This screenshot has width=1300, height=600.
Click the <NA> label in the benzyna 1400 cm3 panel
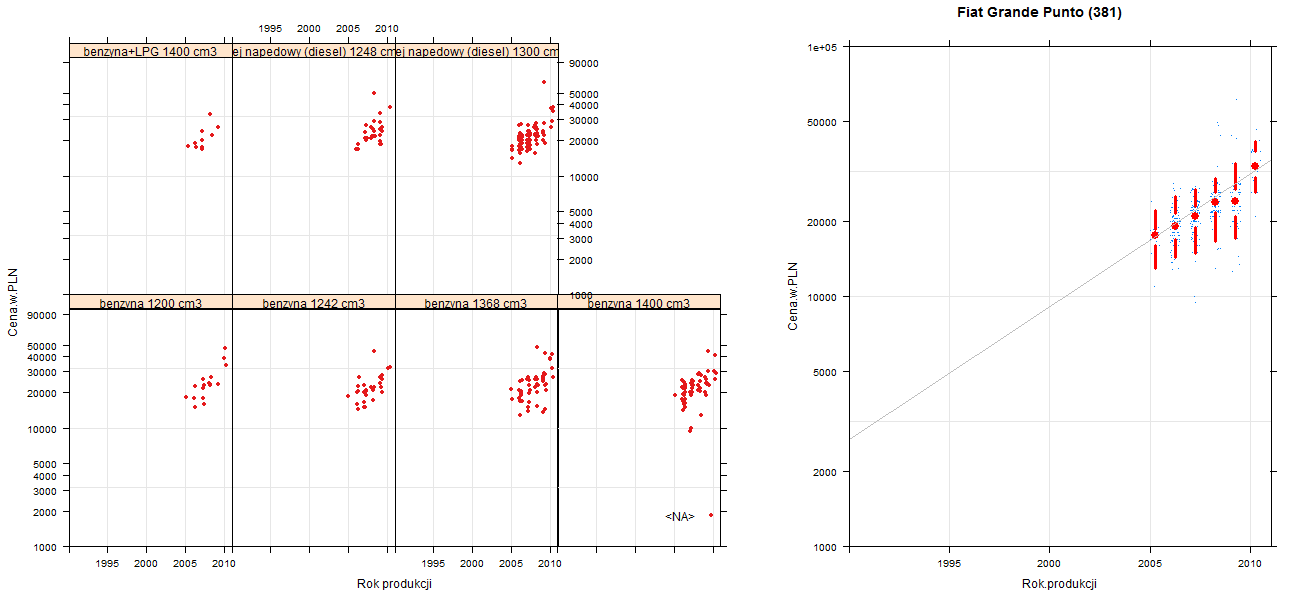(680, 516)
